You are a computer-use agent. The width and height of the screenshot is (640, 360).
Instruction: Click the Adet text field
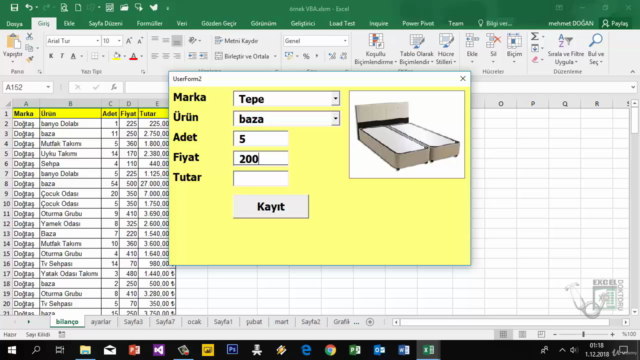261,139
